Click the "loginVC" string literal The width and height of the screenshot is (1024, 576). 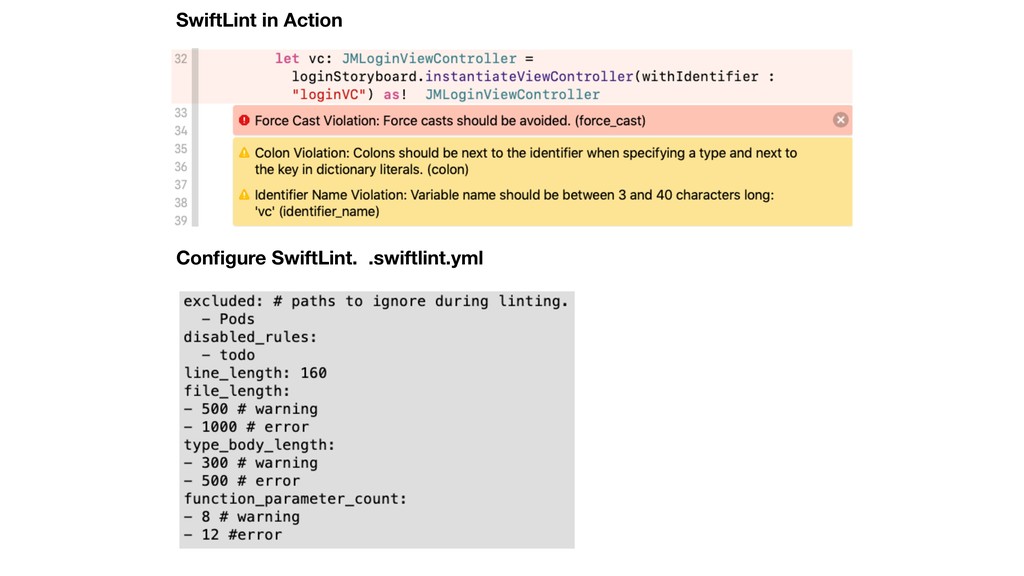(328, 95)
